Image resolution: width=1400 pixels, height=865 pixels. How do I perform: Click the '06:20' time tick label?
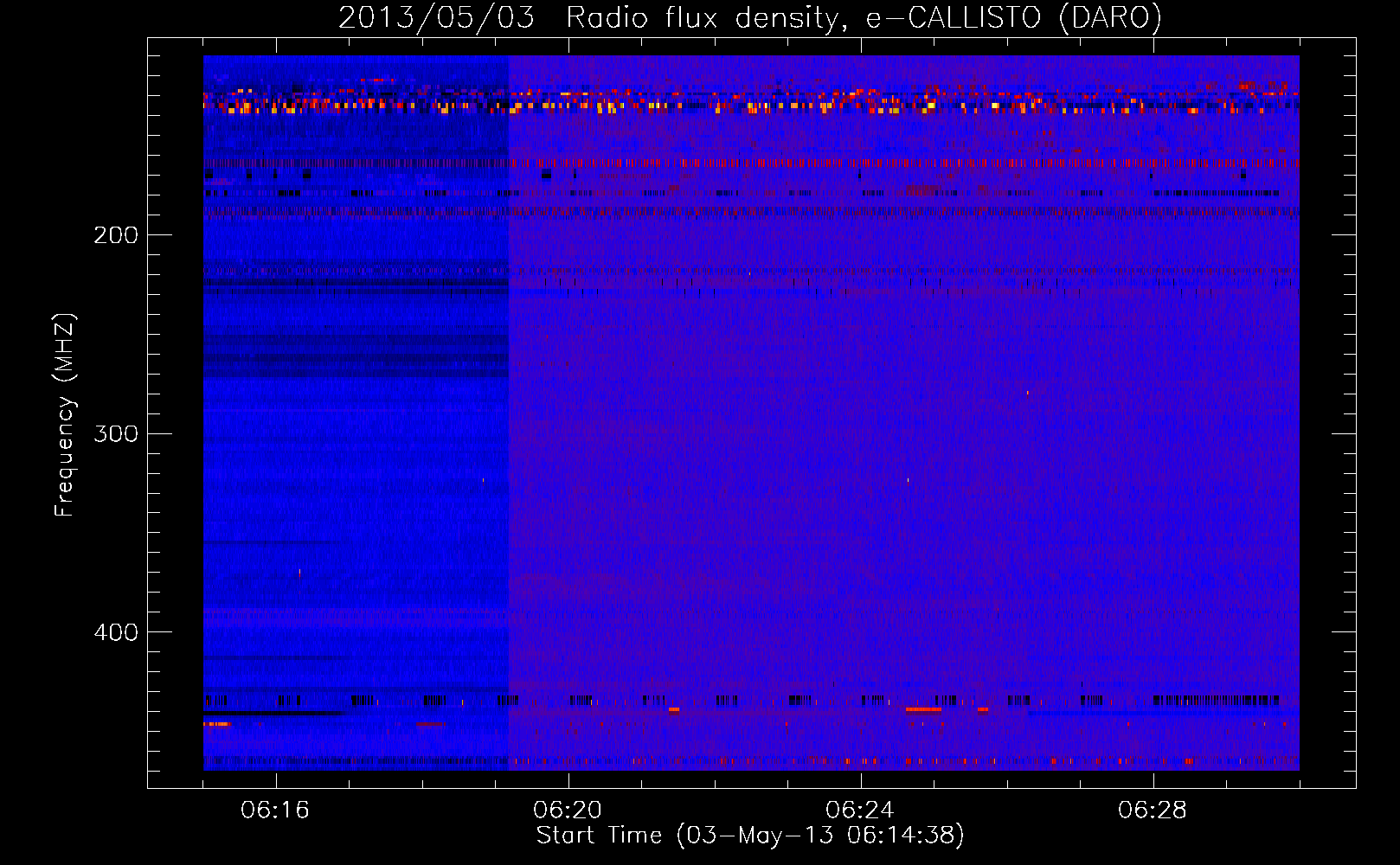tap(568, 810)
